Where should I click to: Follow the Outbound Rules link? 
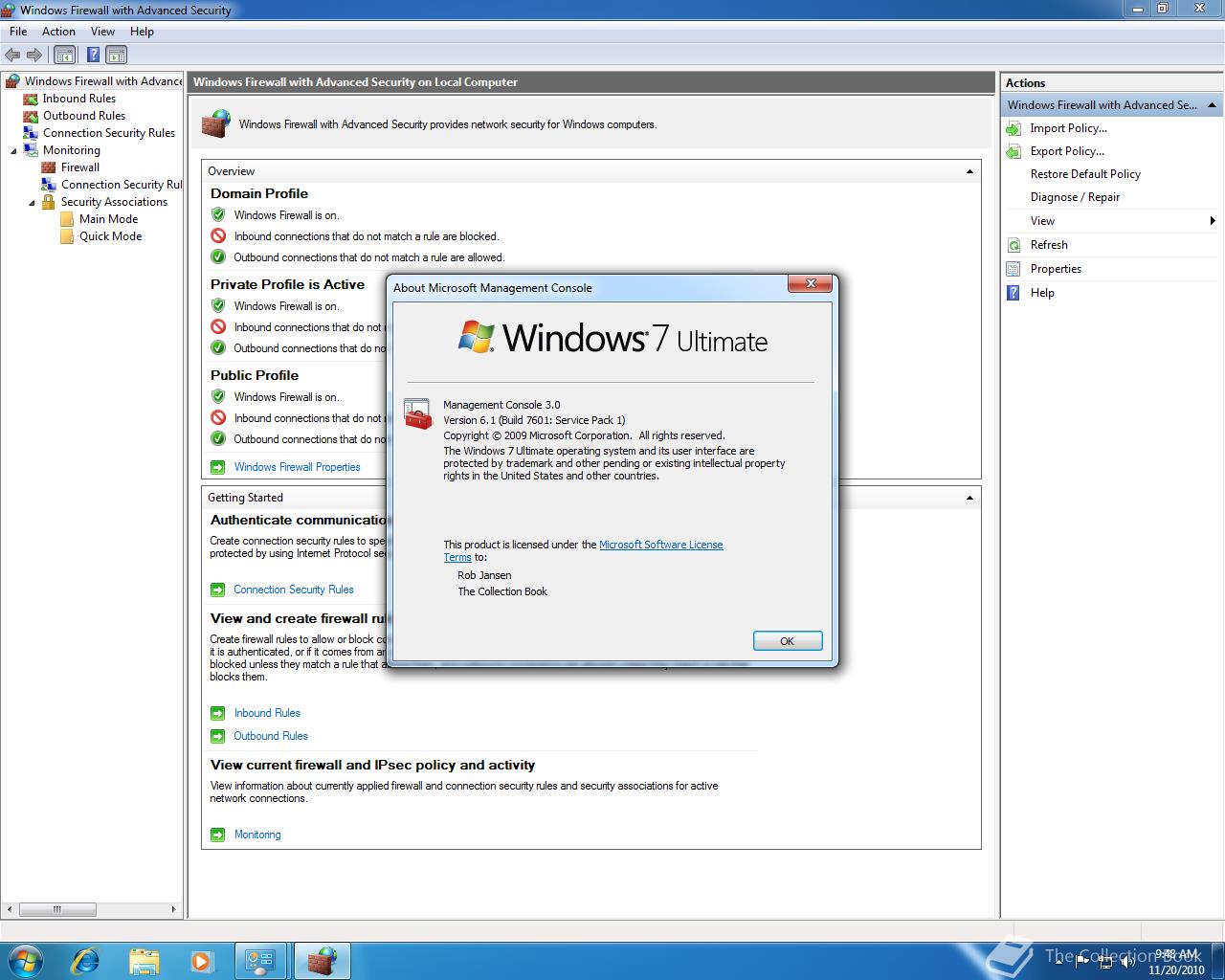click(271, 736)
